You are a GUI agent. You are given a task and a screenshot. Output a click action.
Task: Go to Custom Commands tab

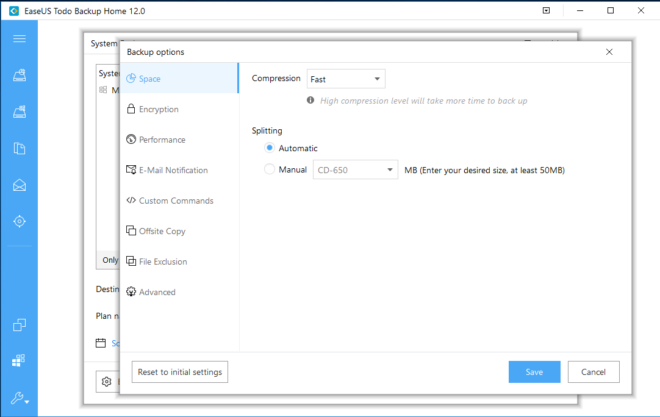click(x=179, y=200)
